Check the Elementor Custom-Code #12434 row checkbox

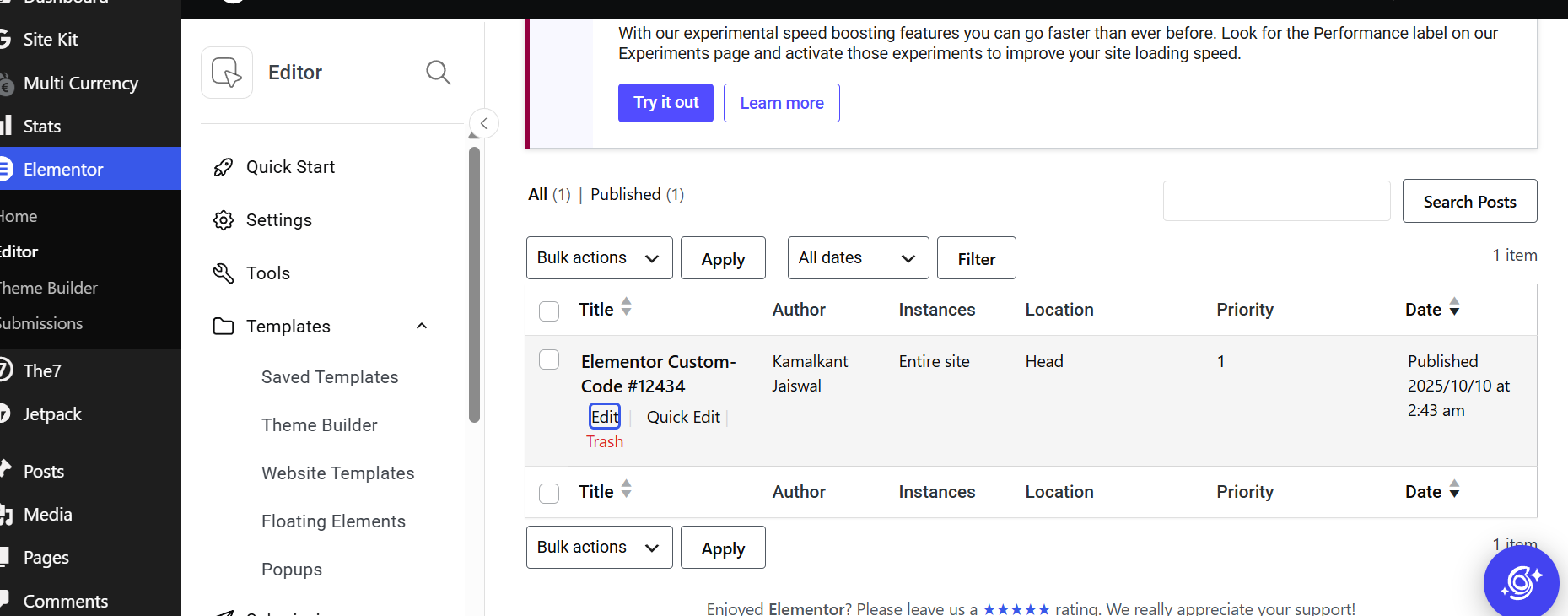pos(549,360)
